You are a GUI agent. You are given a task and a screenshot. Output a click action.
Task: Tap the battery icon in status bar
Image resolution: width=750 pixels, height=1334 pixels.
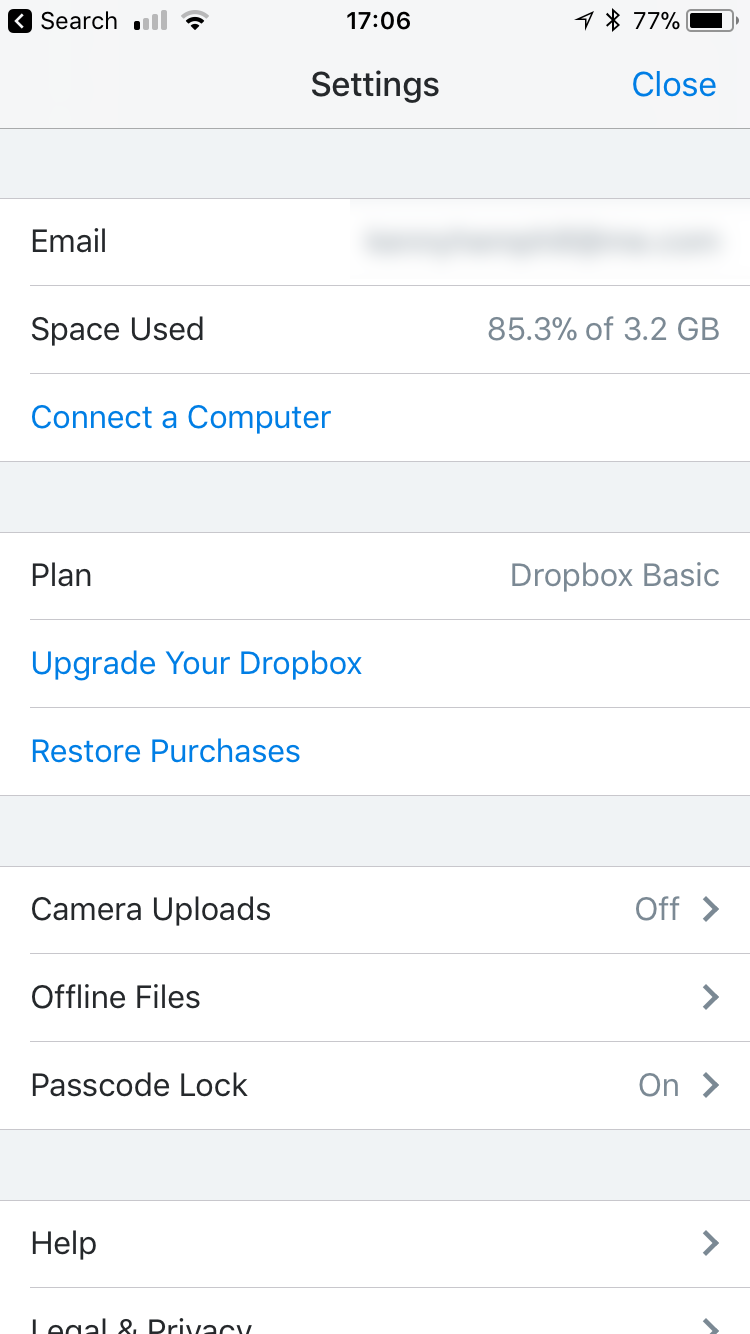click(x=712, y=21)
